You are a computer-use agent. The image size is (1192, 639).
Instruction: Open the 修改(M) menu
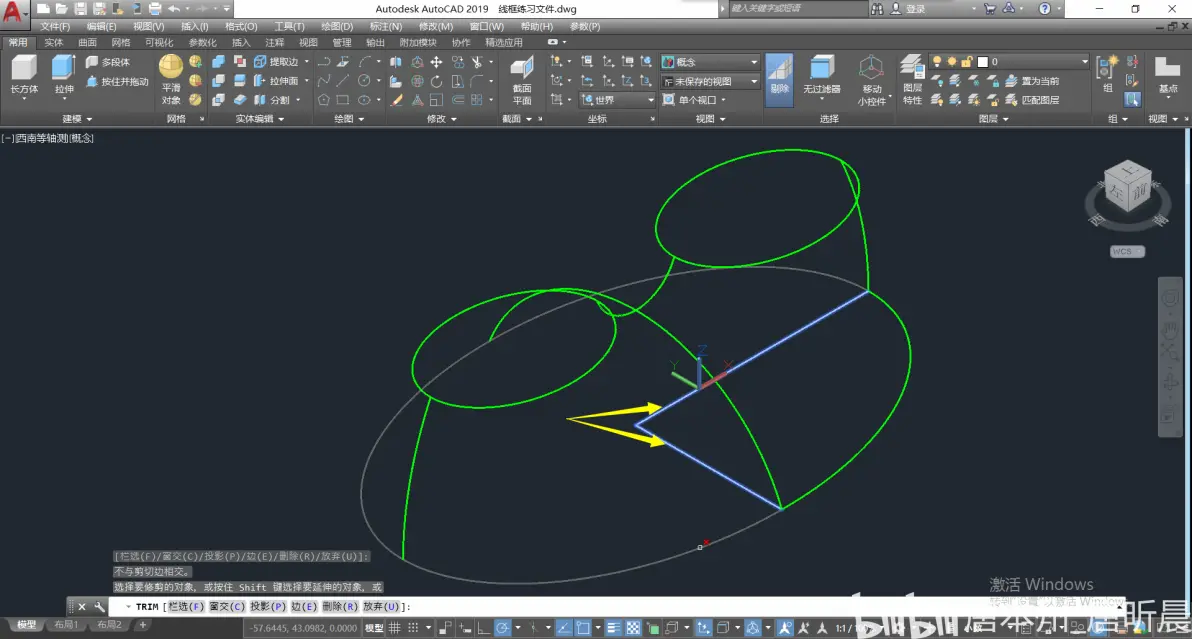tap(436, 27)
